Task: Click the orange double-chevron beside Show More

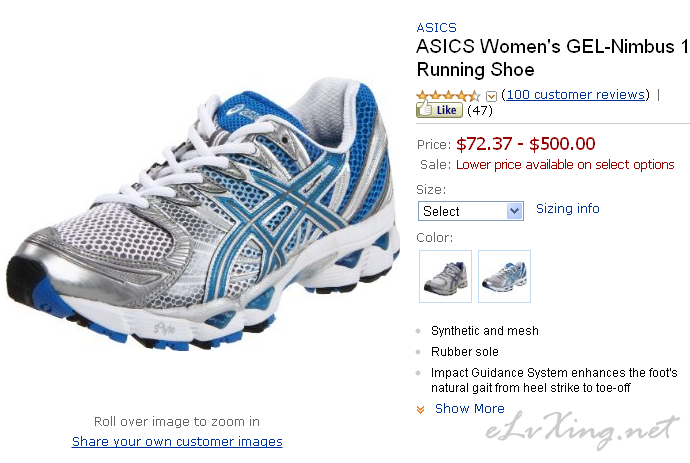Action: pos(421,409)
